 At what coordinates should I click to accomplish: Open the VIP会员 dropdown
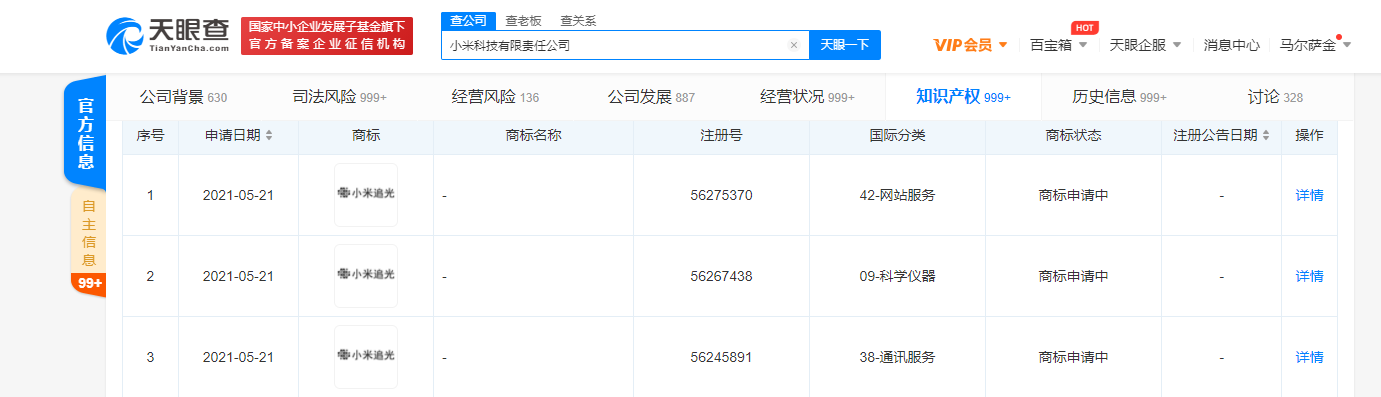[x=970, y=45]
